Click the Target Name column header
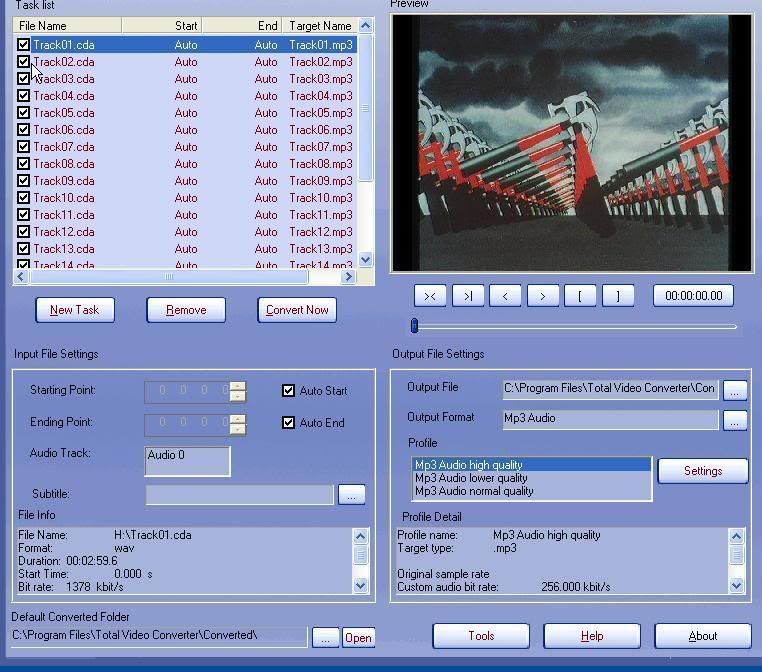 click(x=320, y=26)
